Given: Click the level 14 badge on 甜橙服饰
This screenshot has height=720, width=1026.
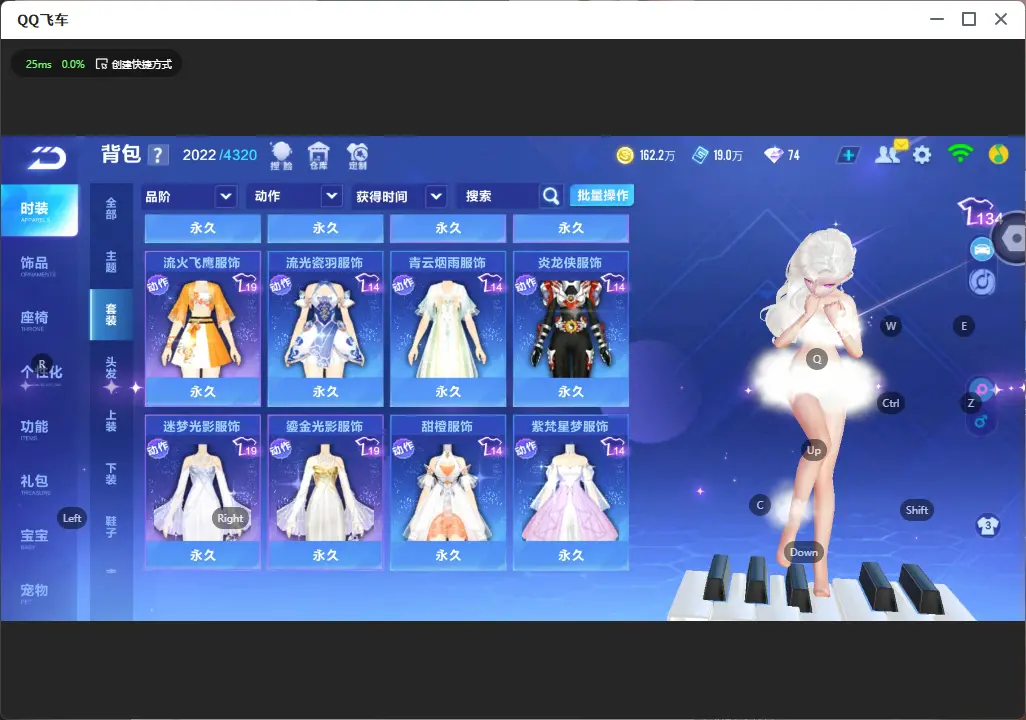Looking at the screenshot, I should [491, 447].
